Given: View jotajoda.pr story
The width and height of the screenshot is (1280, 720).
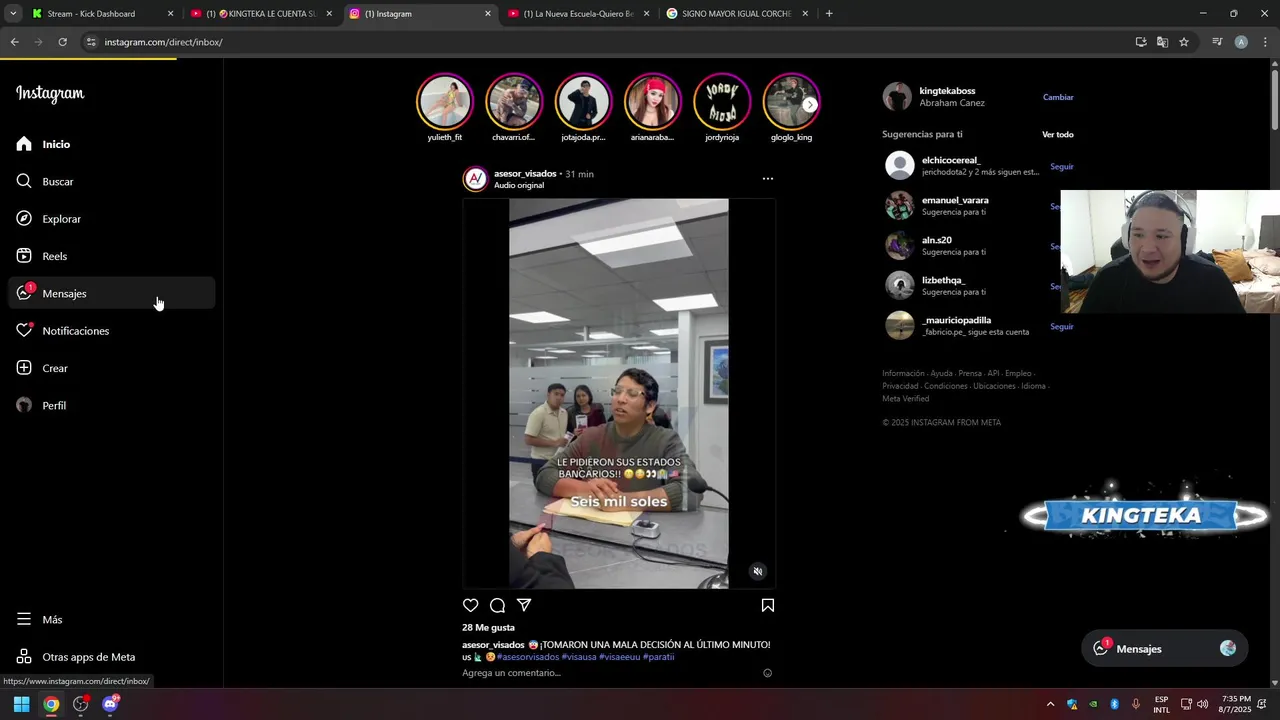Looking at the screenshot, I should (x=583, y=101).
